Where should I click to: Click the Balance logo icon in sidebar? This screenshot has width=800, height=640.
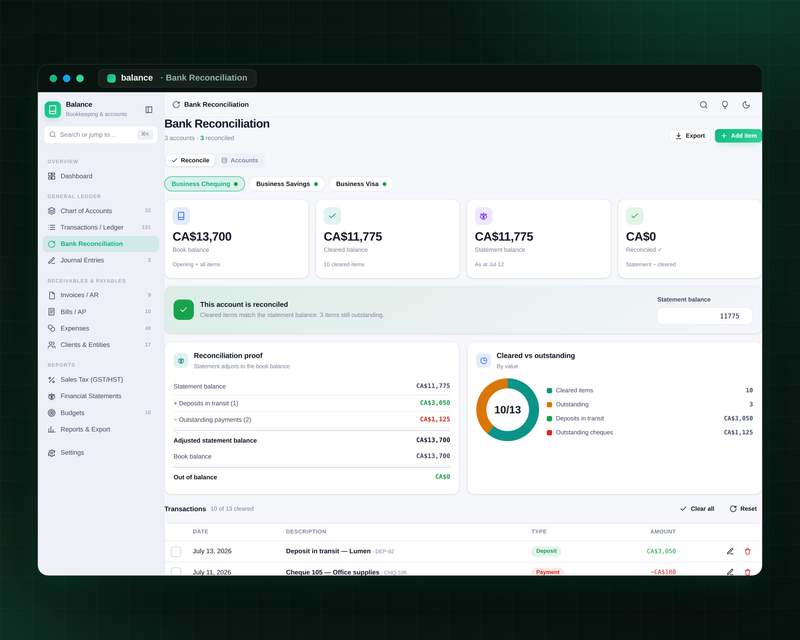click(53, 109)
